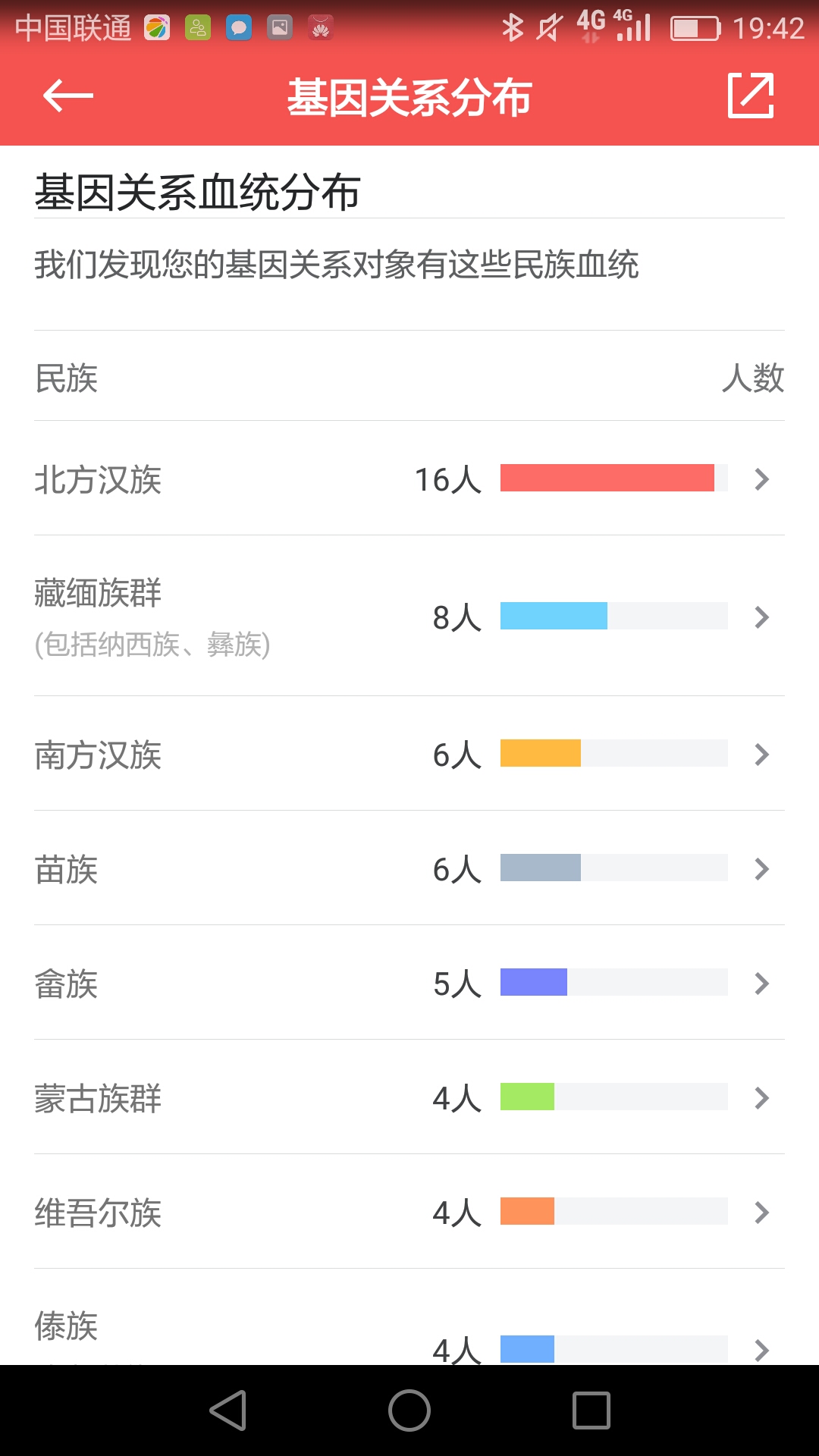Expand the 藏缅族群 row chevron

click(762, 617)
